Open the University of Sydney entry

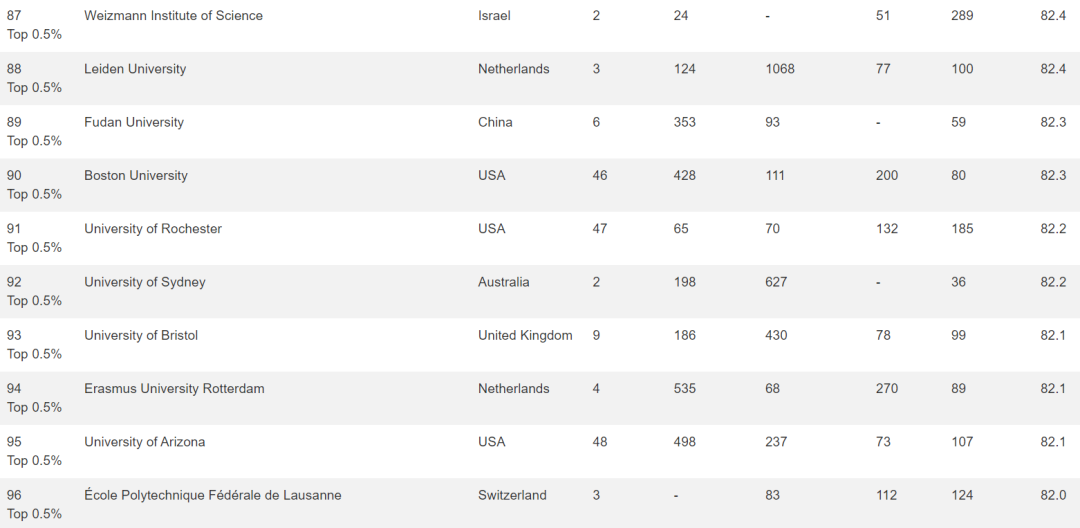click(145, 282)
